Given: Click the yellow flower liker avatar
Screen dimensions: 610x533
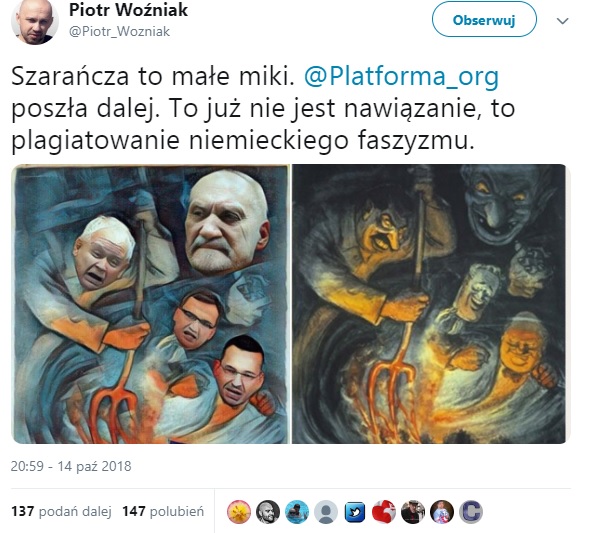Looking at the screenshot, I should [239, 512].
